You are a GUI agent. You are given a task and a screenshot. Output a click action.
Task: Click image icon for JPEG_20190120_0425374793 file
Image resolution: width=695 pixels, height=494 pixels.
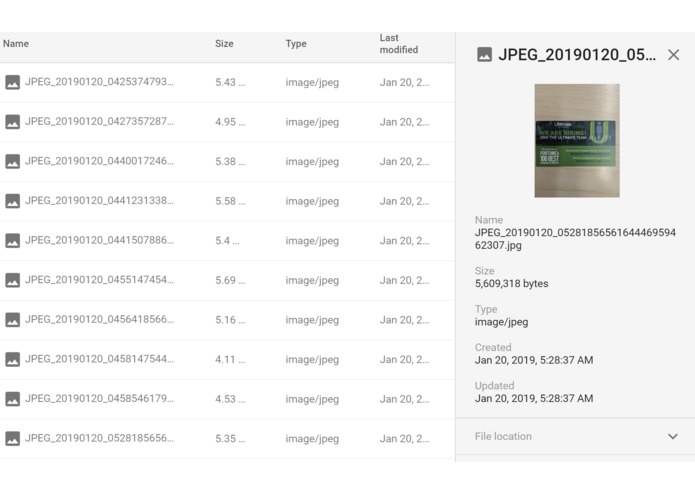(12, 82)
